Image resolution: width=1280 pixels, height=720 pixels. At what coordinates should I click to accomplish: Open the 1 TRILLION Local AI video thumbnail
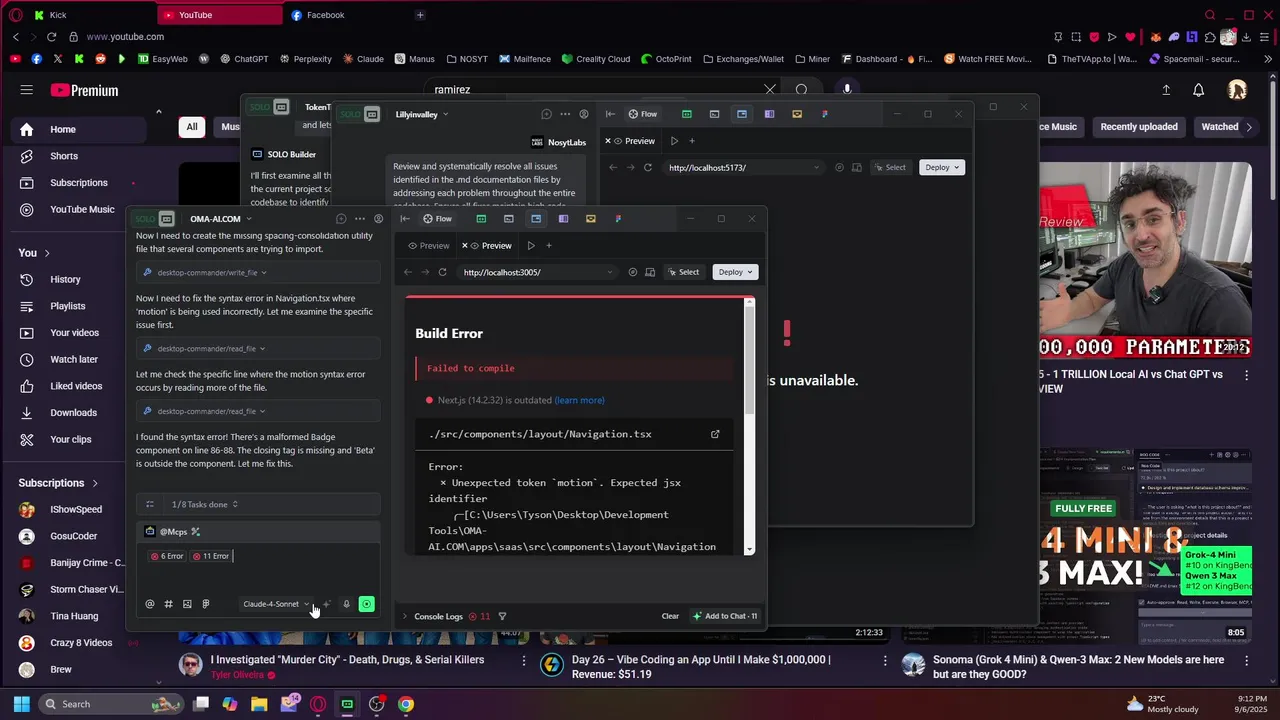click(1145, 260)
